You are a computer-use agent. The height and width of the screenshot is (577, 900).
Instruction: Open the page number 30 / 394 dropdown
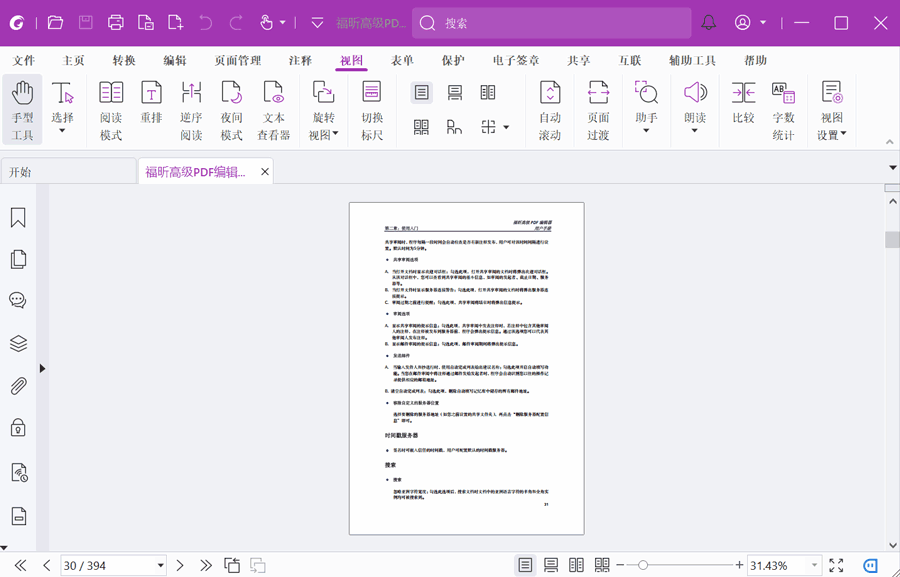pyautogui.click(x=161, y=566)
